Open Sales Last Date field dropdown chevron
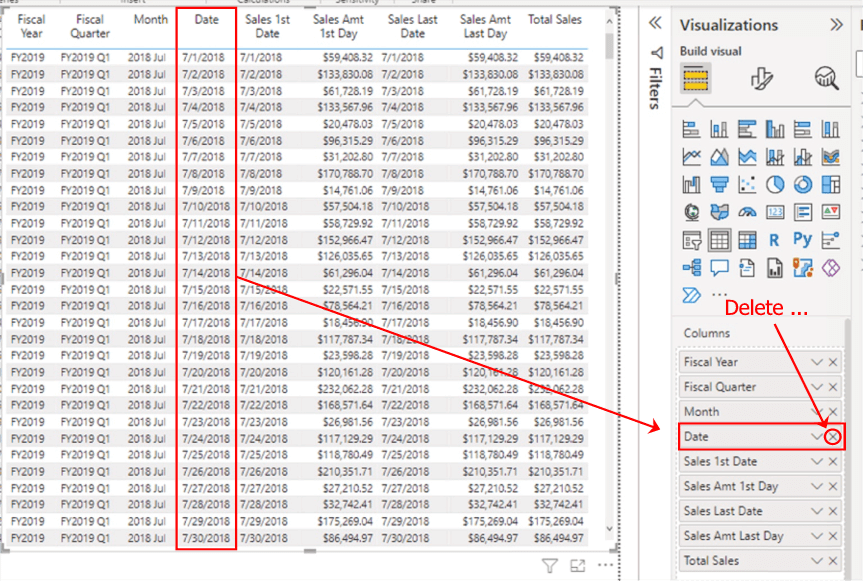The height and width of the screenshot is (581, 863). (x=817, y=511)
